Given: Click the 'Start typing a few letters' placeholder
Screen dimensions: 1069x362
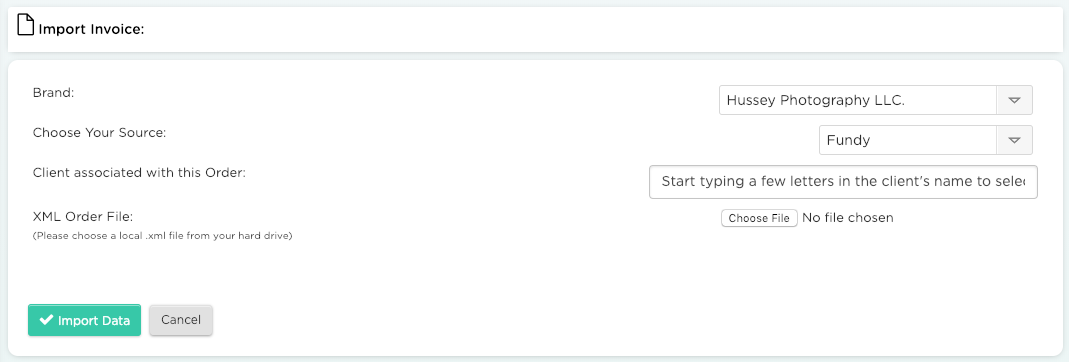Looking at the screenshot, I should point(843,182).
